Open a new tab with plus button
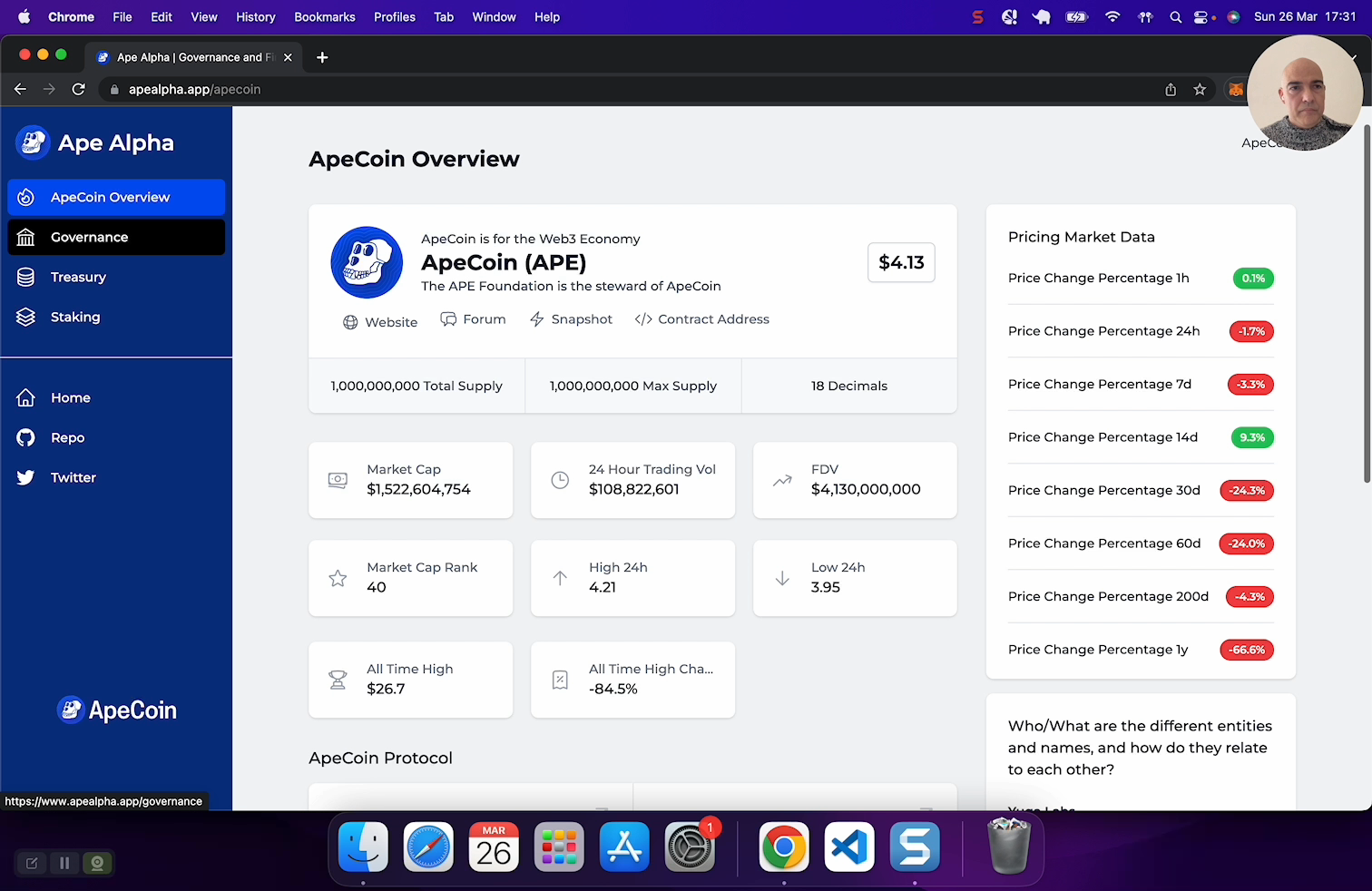 [x=322, y=57]
